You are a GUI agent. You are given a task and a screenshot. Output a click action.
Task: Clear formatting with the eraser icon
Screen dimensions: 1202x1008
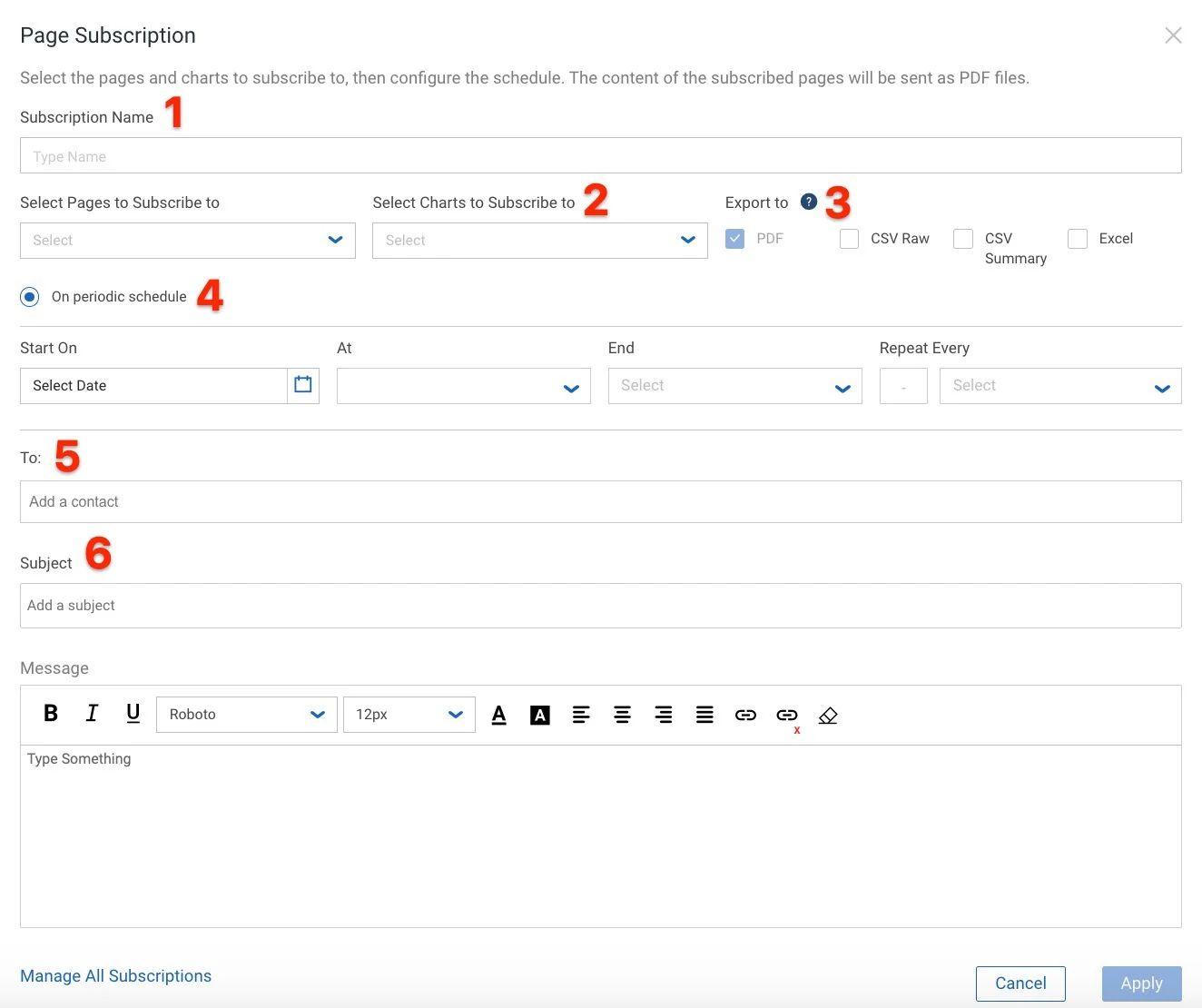pyautogui.click(x=828, y=716)
